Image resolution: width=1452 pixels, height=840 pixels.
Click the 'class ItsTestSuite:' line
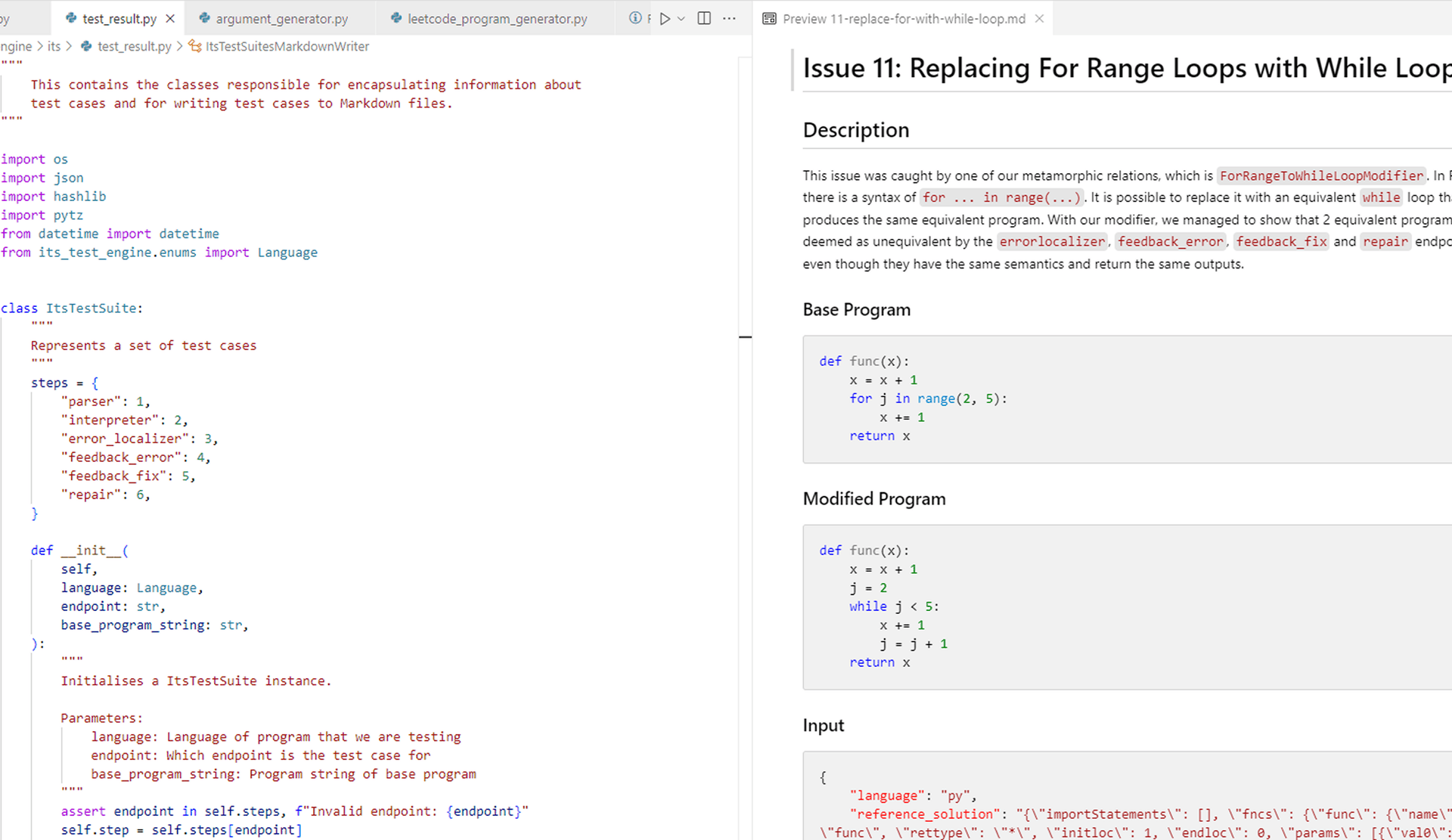pyautogui.click(x=72, y=308)
